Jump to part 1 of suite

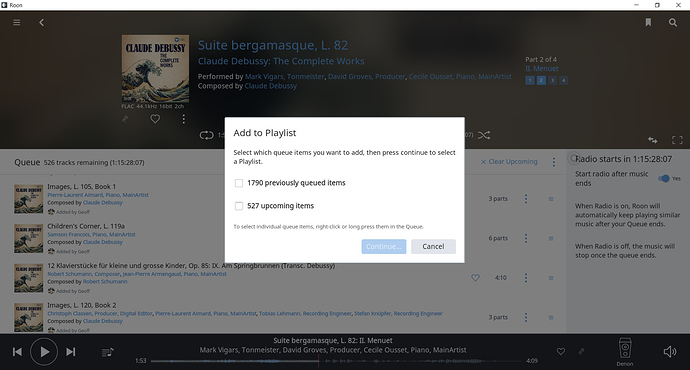point(529,80)
